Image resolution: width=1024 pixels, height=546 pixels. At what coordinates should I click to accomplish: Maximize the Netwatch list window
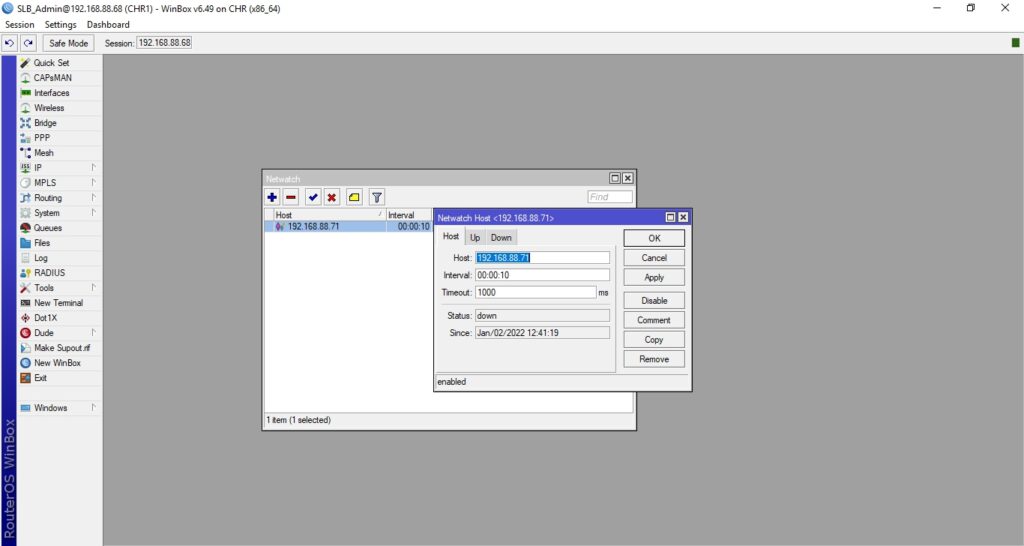click(x=615, y=178)
